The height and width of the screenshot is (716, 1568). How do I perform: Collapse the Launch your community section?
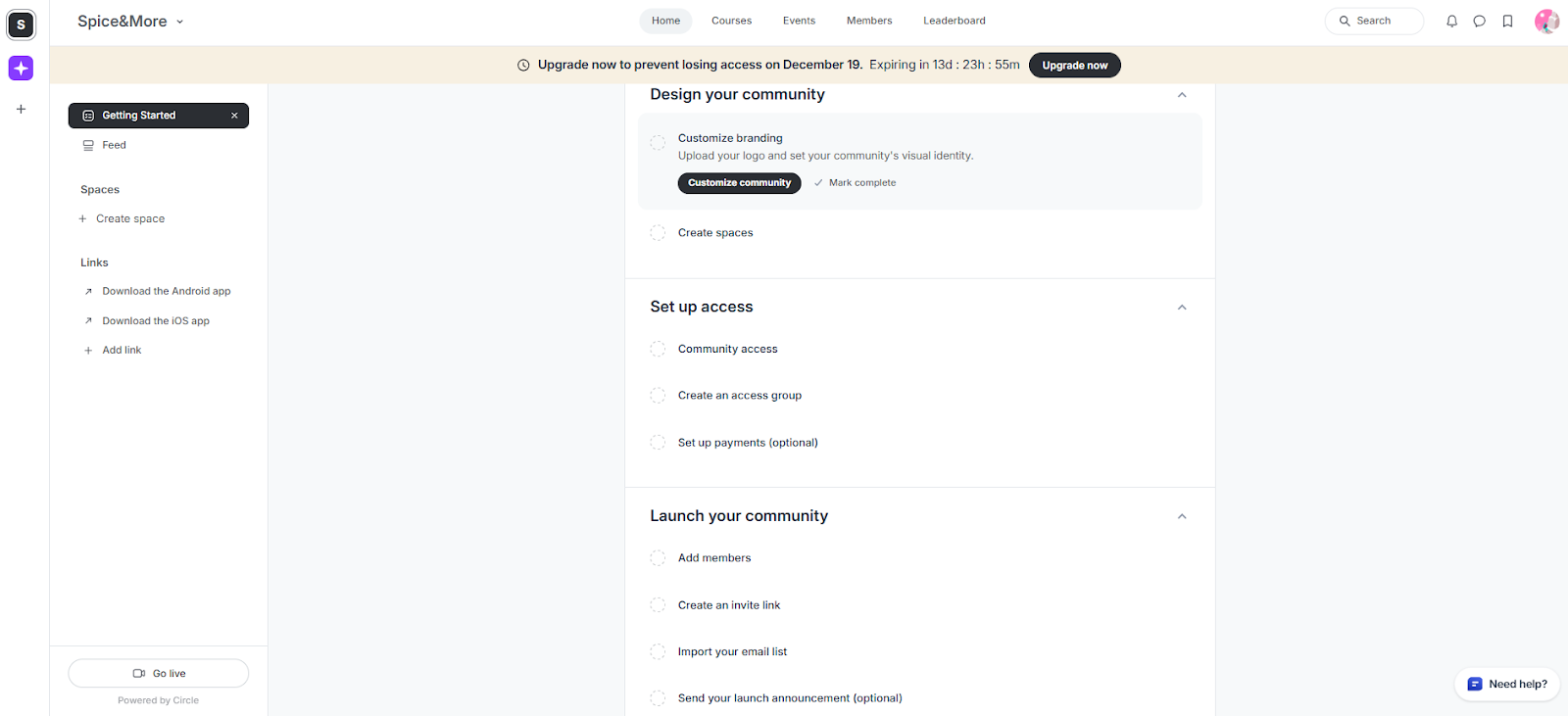(x=1182, y=516)
